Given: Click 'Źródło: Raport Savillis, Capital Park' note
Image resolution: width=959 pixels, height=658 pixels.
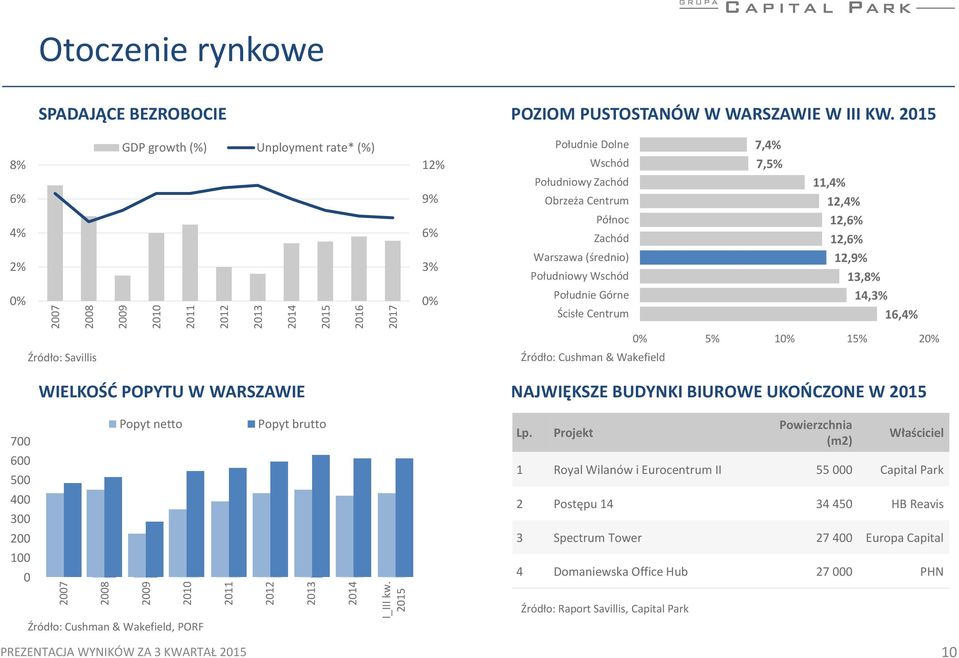Looking at the screenshot, I should 604,608.
